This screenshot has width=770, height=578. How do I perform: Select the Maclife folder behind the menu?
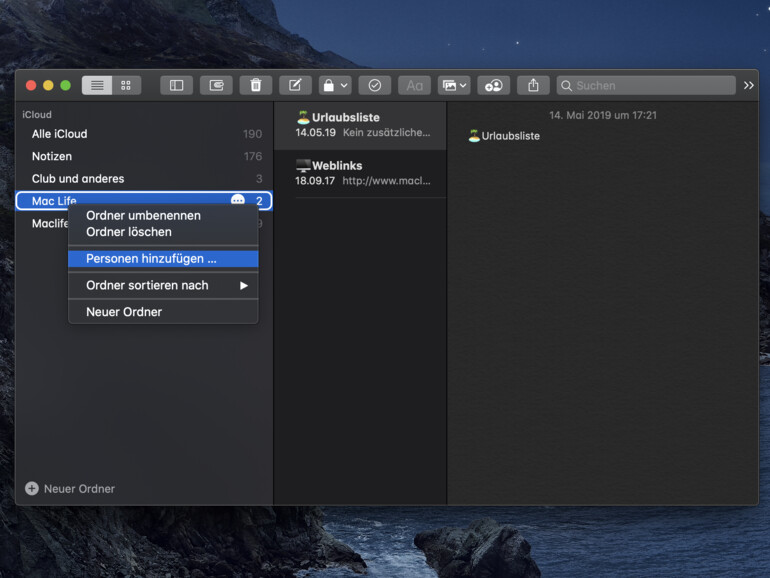click(50, 223)
